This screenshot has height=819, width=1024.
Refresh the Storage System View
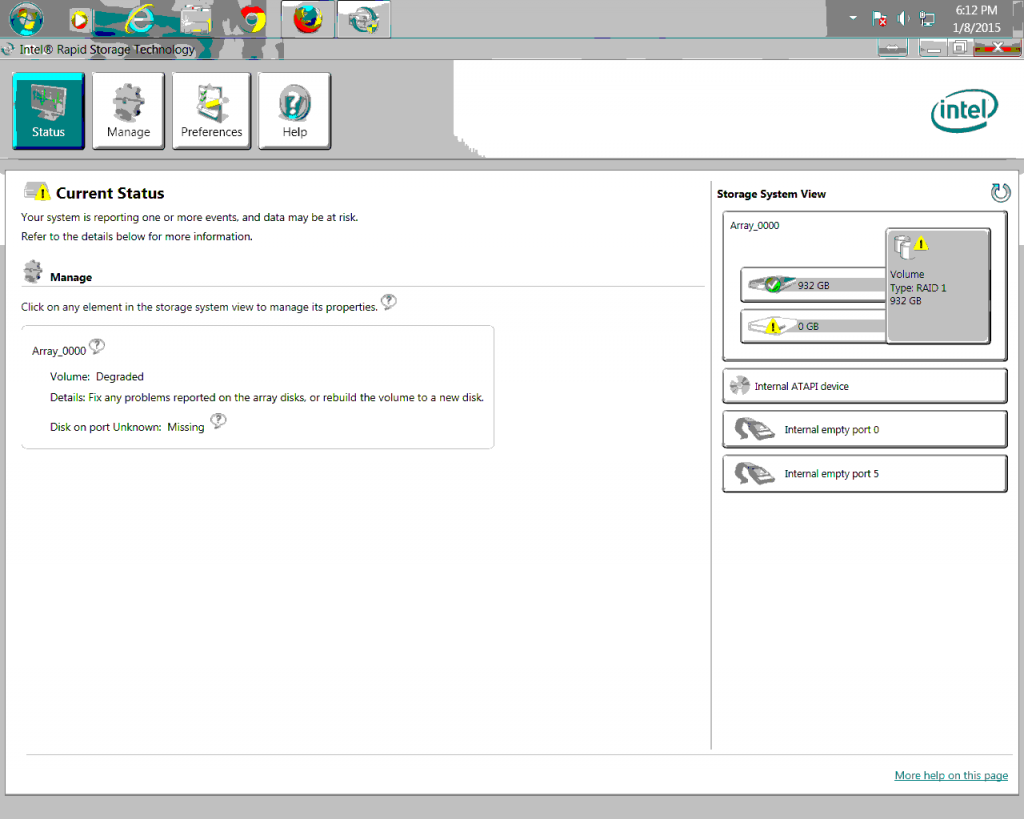click(x=1000, y=193)
